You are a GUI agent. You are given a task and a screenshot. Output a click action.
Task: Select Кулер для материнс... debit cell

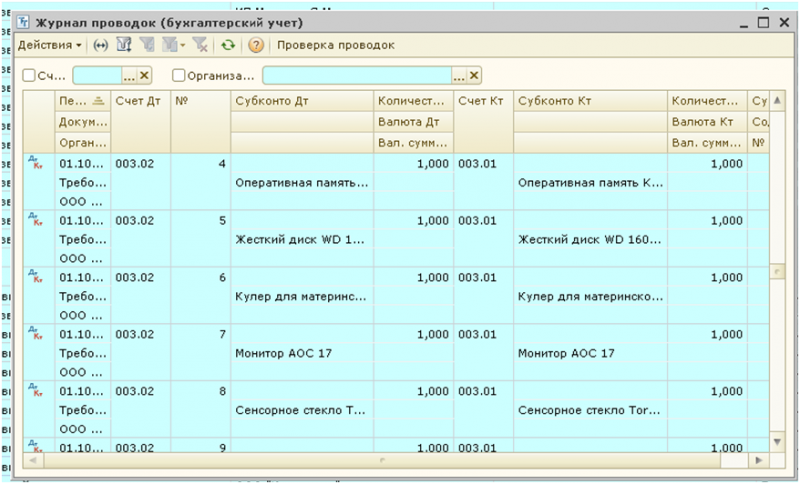coord(302,296)
